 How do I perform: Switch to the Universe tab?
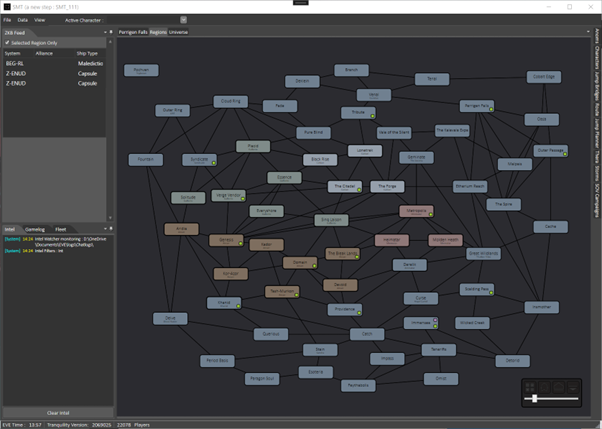click(x=178, y=32)
